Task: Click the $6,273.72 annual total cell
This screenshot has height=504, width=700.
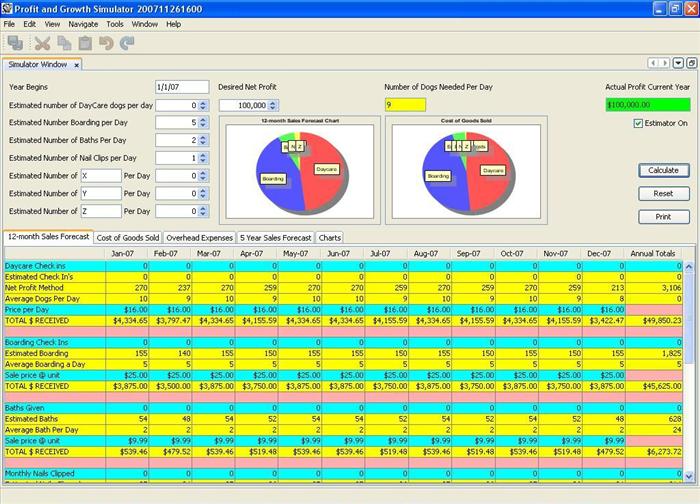Action: pyautogui.click(x=654, y=452)
